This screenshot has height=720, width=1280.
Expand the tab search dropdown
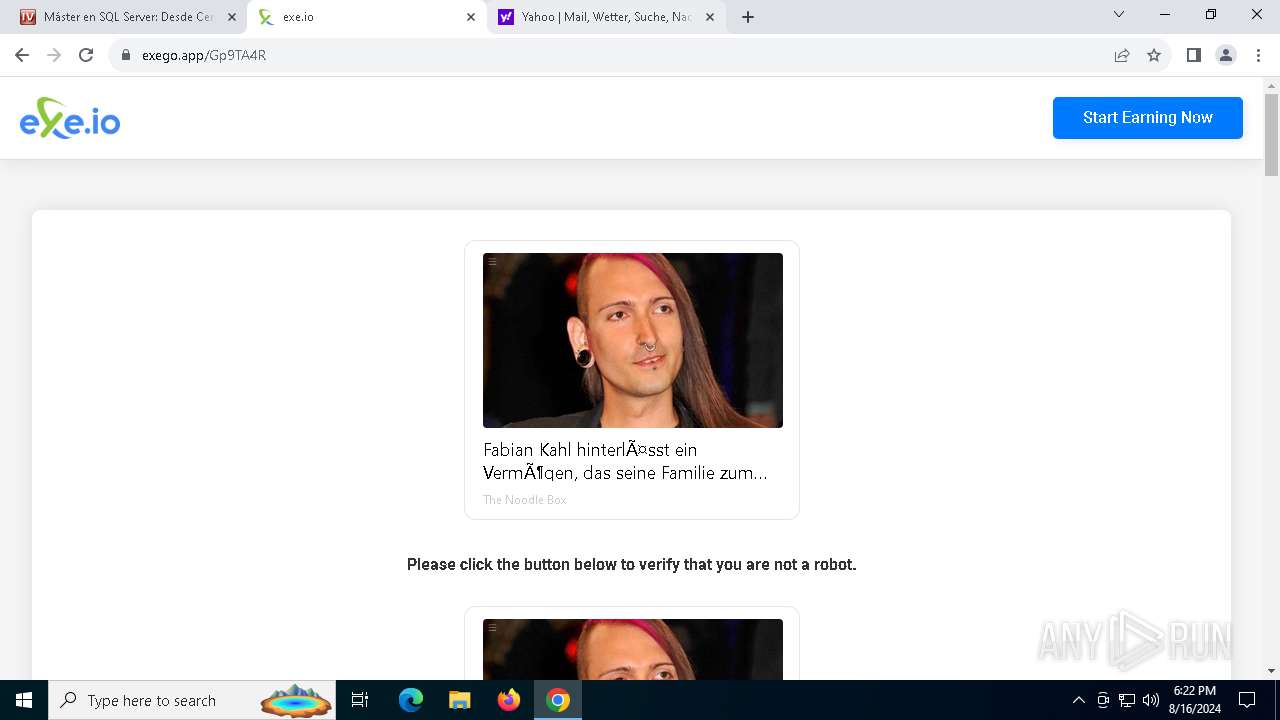click(1119, 14)
